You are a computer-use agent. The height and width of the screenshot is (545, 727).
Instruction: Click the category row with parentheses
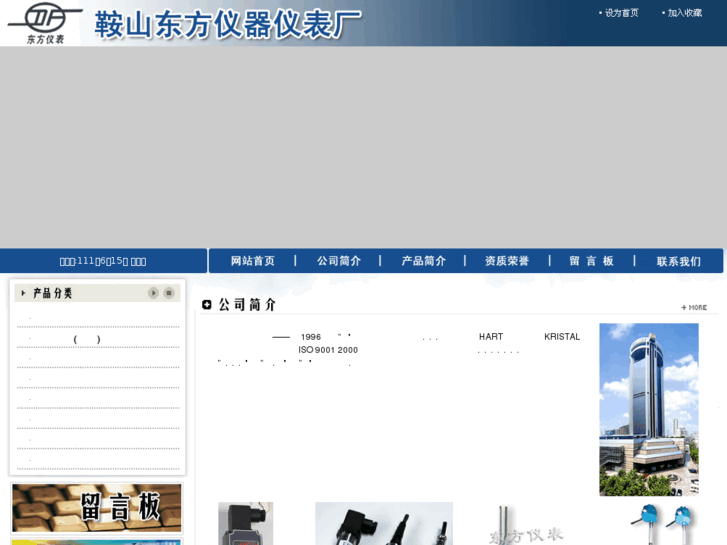(98, 339)
